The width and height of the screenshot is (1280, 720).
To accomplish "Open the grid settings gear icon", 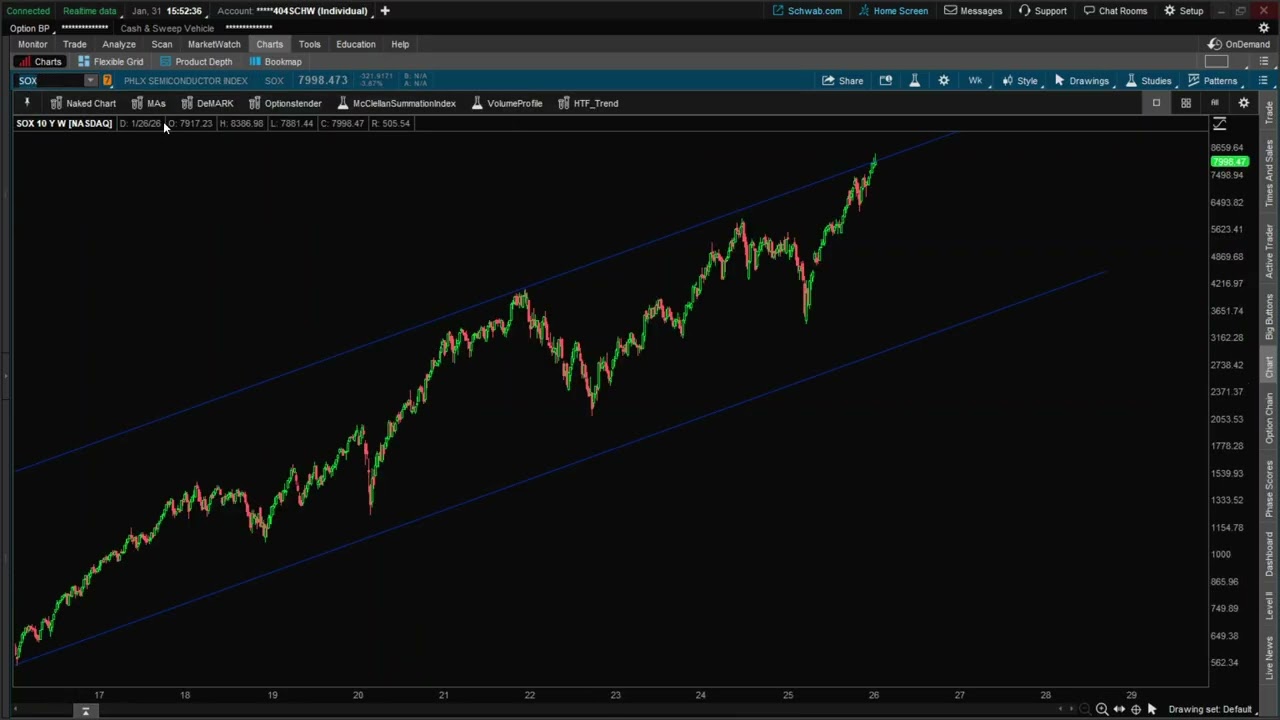I will point(1244,103).
